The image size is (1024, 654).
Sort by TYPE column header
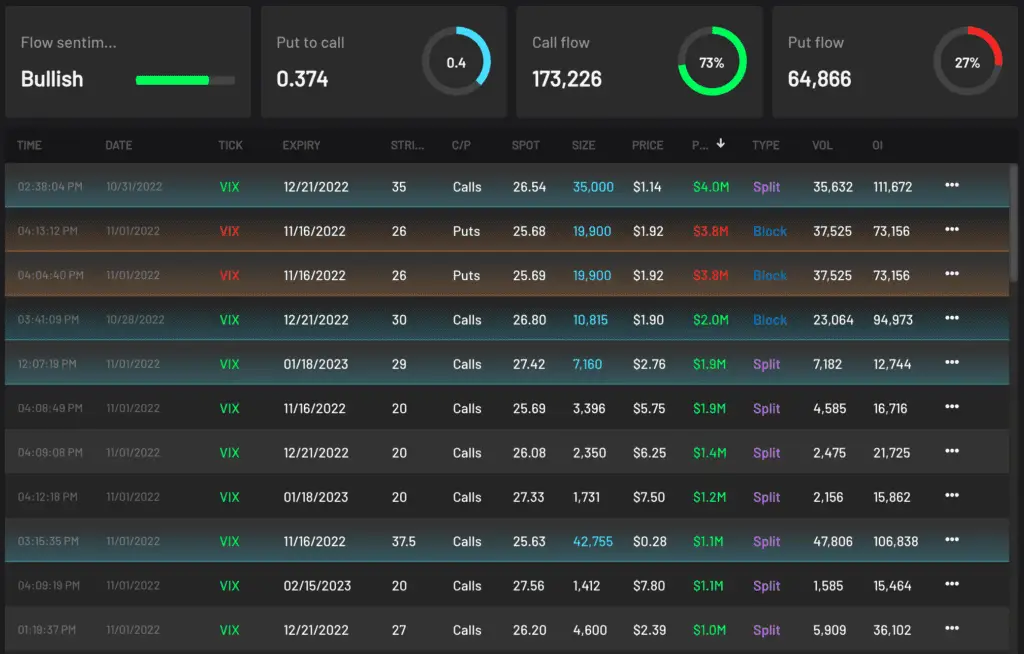click(765, 145)
